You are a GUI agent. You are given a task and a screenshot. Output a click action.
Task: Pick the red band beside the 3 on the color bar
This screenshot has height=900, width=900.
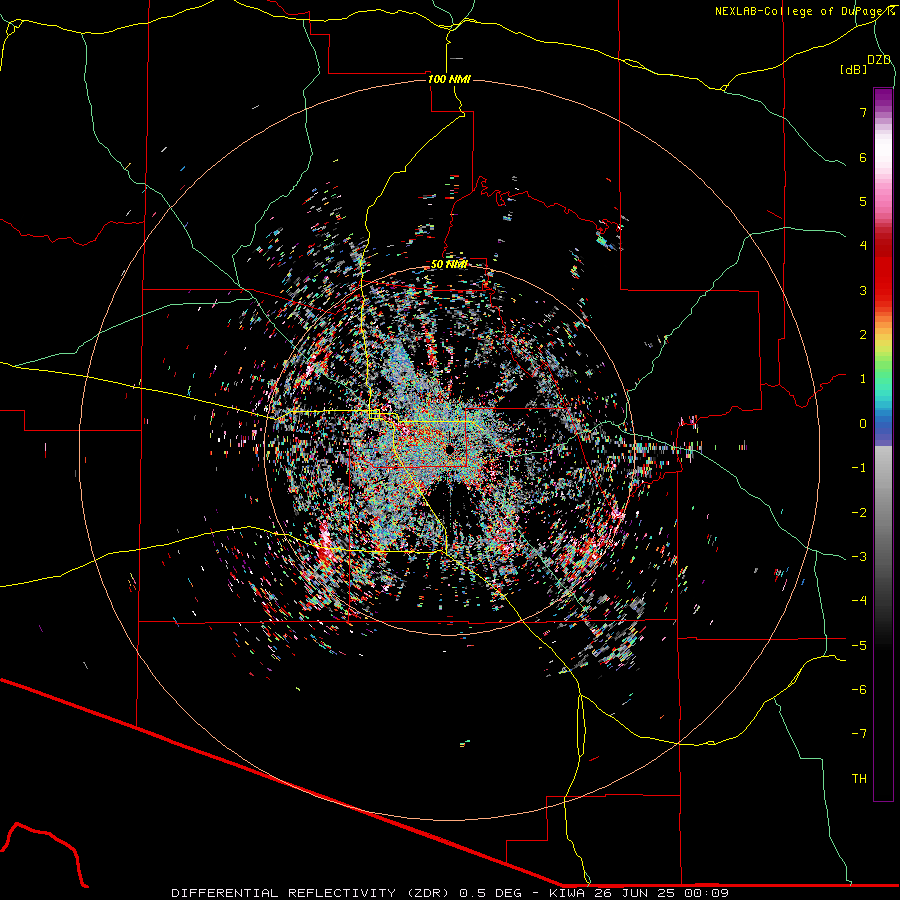(x=883, y=290)
